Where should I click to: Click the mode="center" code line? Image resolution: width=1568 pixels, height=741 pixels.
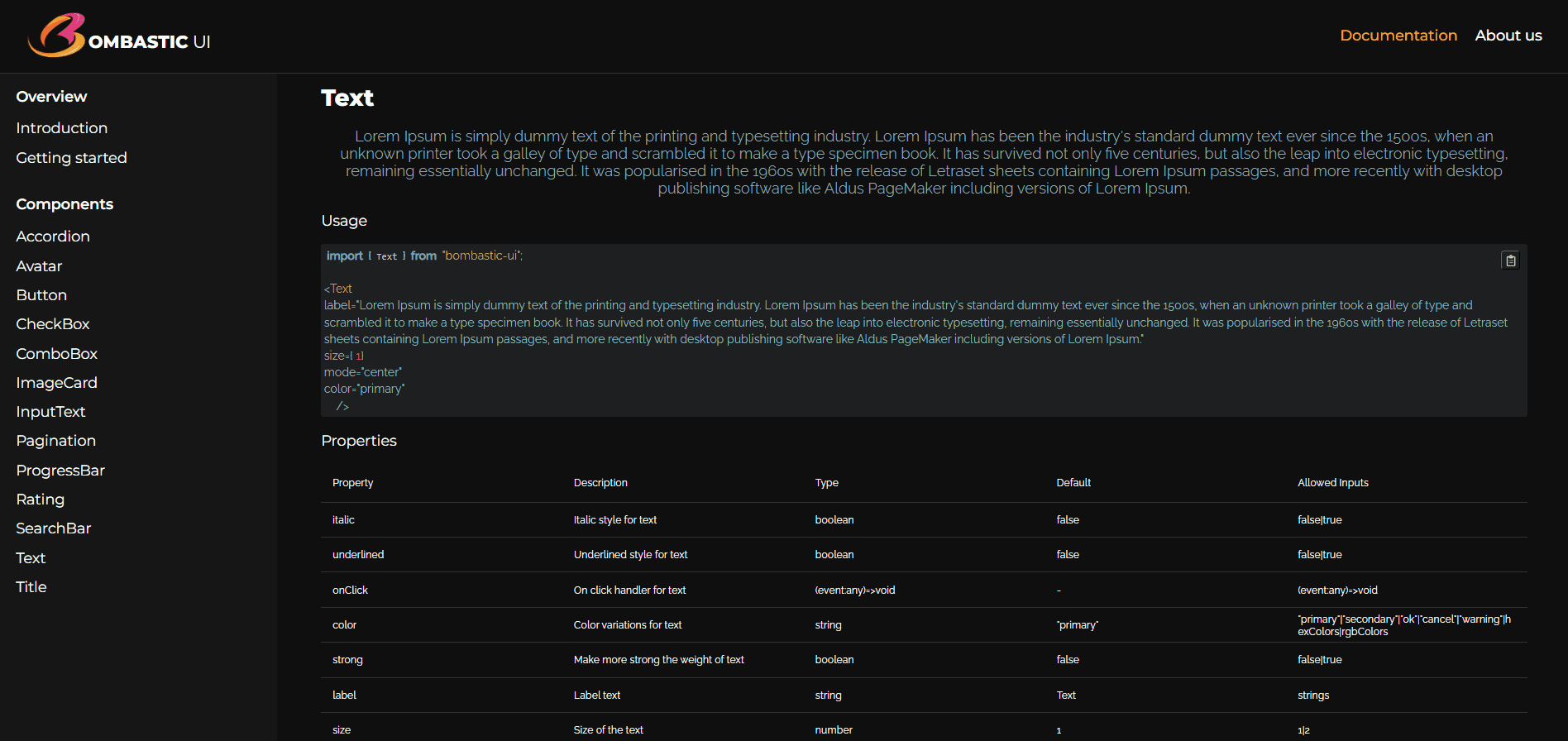click(363, 372)
